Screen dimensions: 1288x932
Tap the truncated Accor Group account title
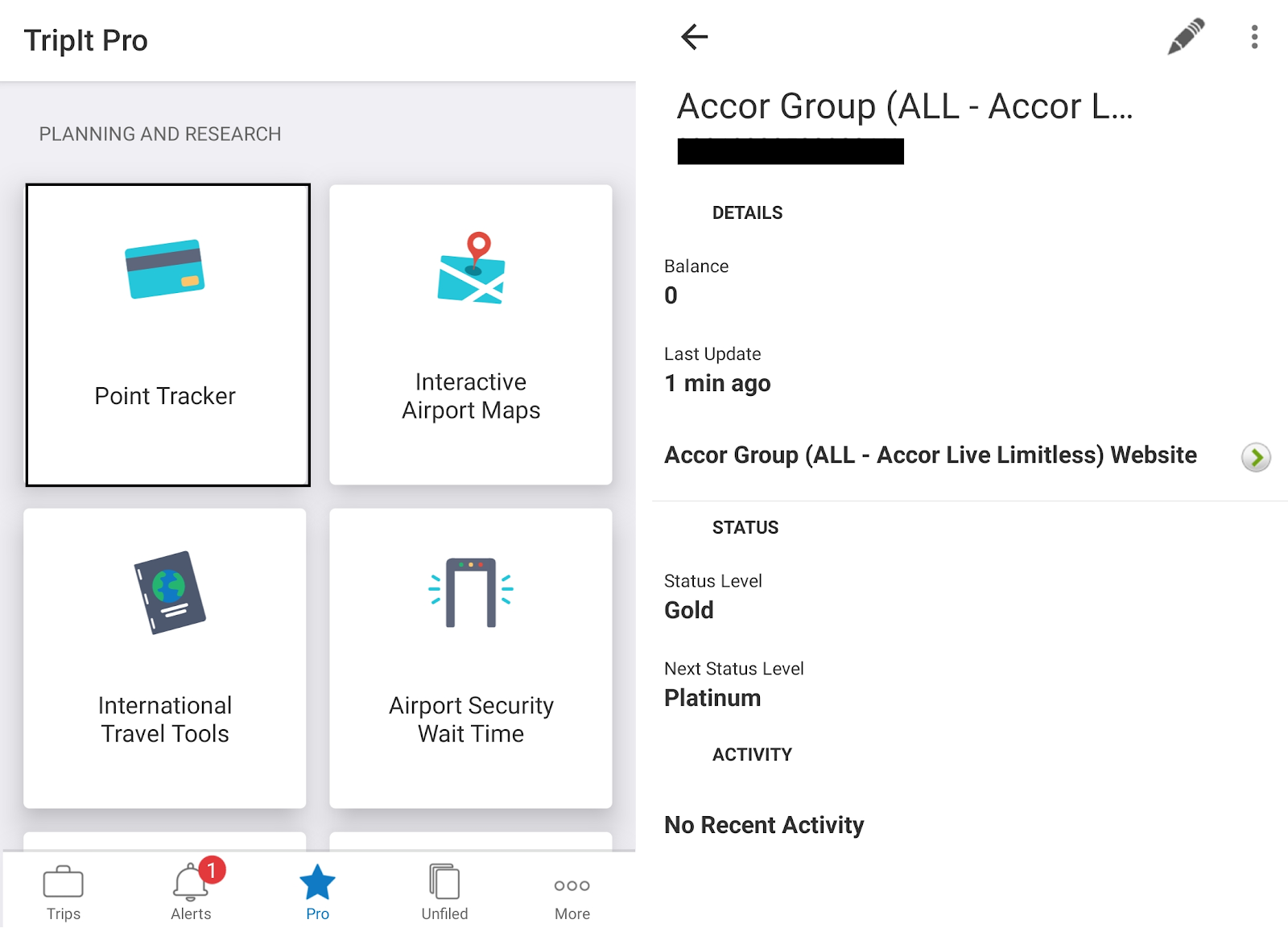(x=904, y=105)
